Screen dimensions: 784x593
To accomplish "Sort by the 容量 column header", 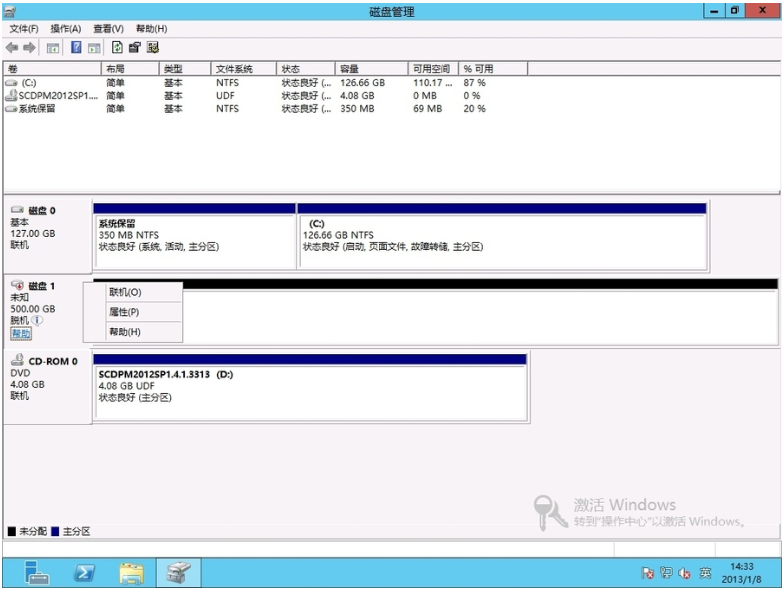I will click(372, 68).
